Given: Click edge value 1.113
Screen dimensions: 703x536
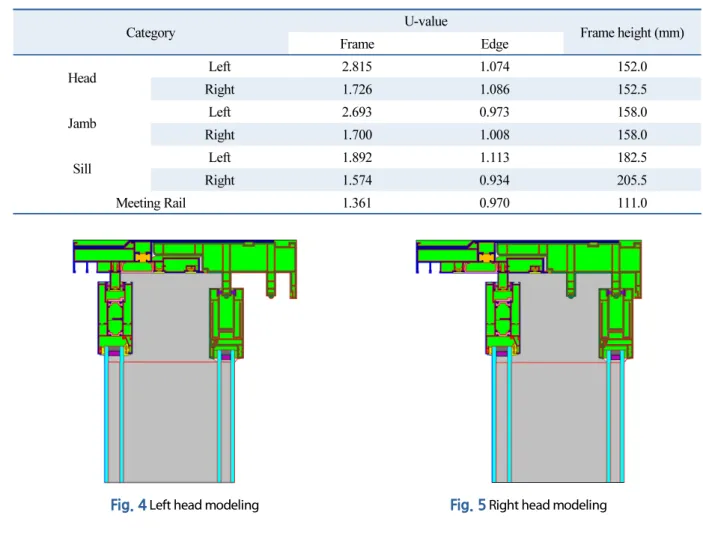Looking at the screenshot, I should [495, 157].
